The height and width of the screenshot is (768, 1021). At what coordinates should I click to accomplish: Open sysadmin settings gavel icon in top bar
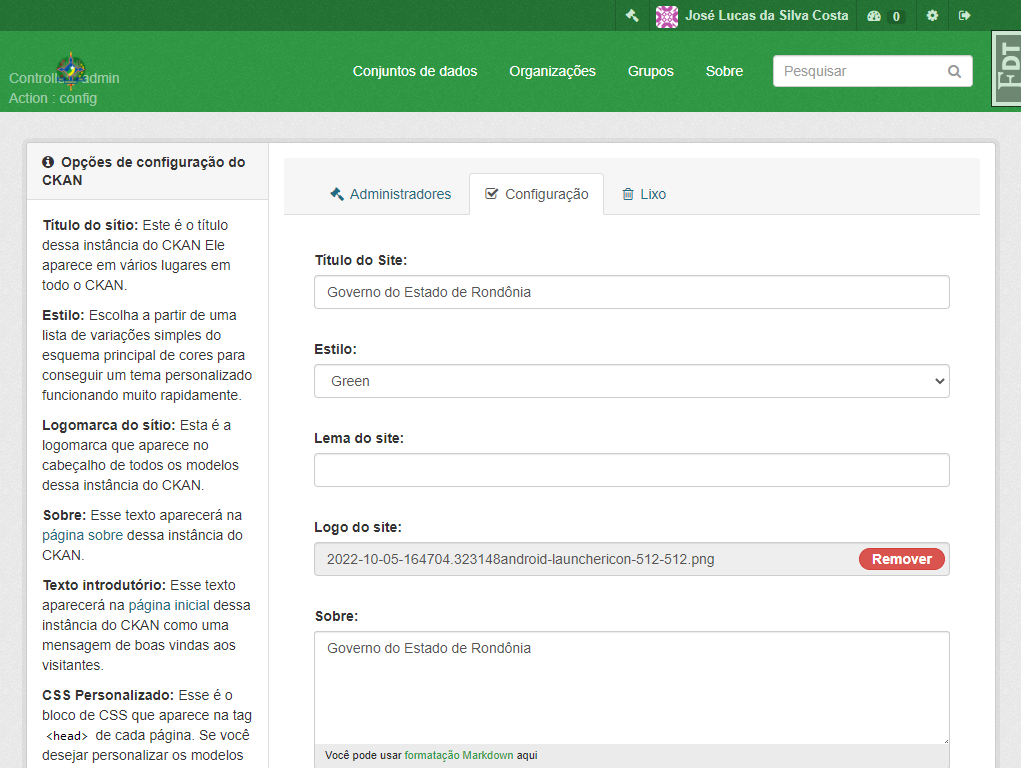[632, 16]
